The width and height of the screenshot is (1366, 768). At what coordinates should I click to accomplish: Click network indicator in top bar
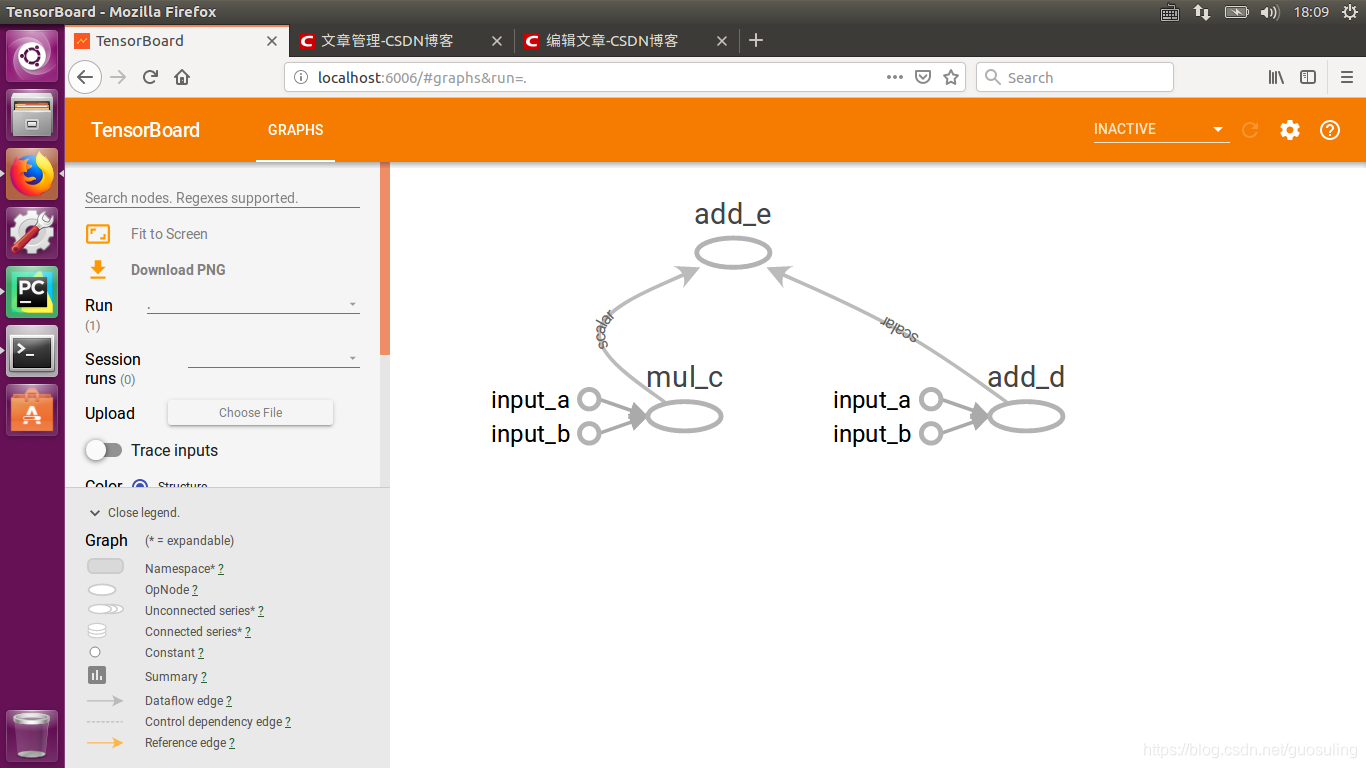pos(1202,12)
